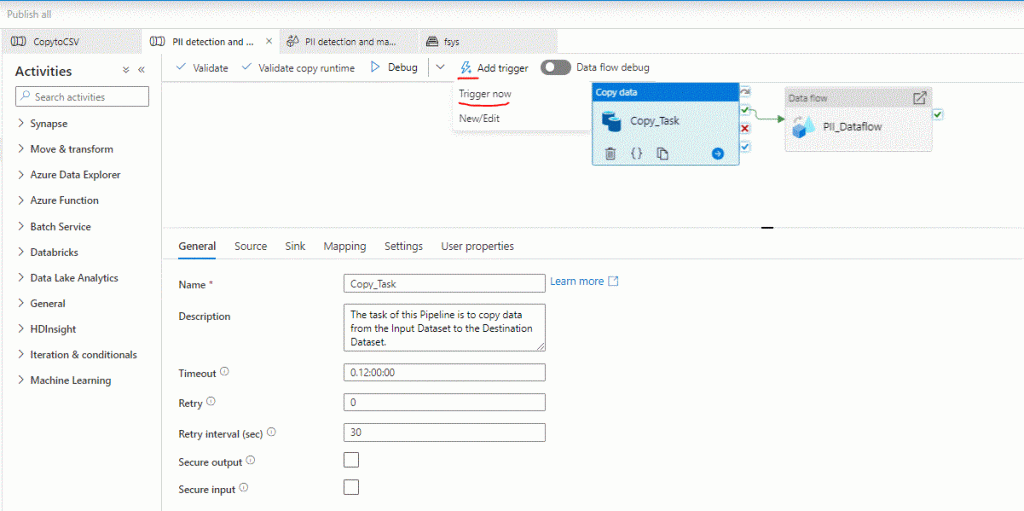Enable the Secure output checkbox
This screenshot has width=1024, height=511.
351,460
